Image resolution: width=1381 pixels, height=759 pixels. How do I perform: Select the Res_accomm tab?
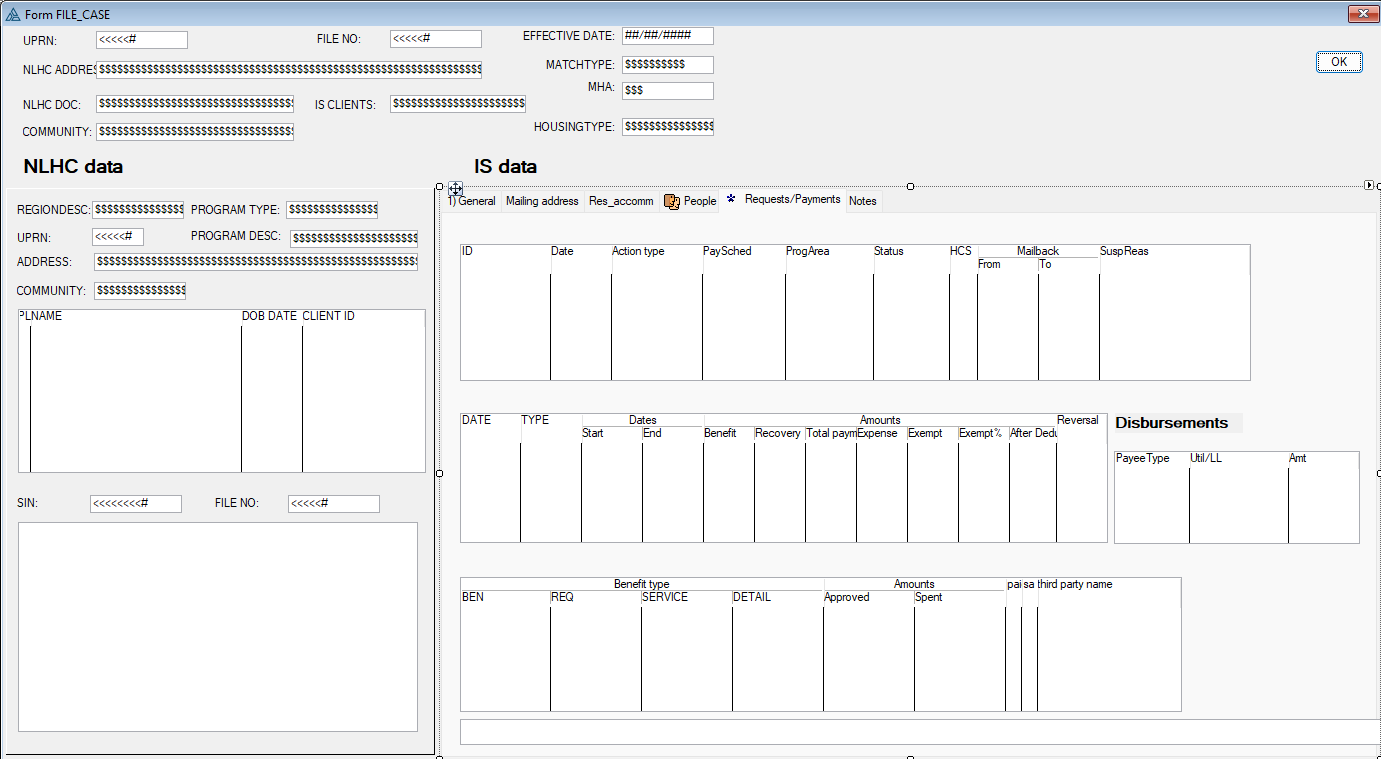(x=621, y=201)
